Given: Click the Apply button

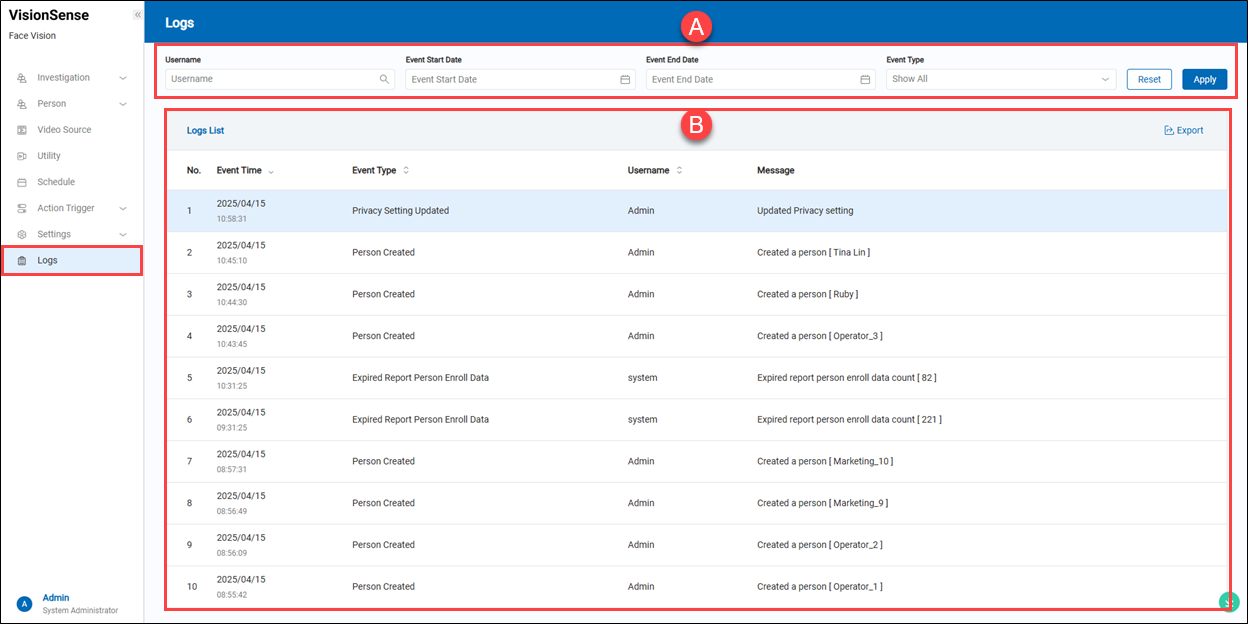Looking at the screenshot, I should click(x=1205, y=79).
